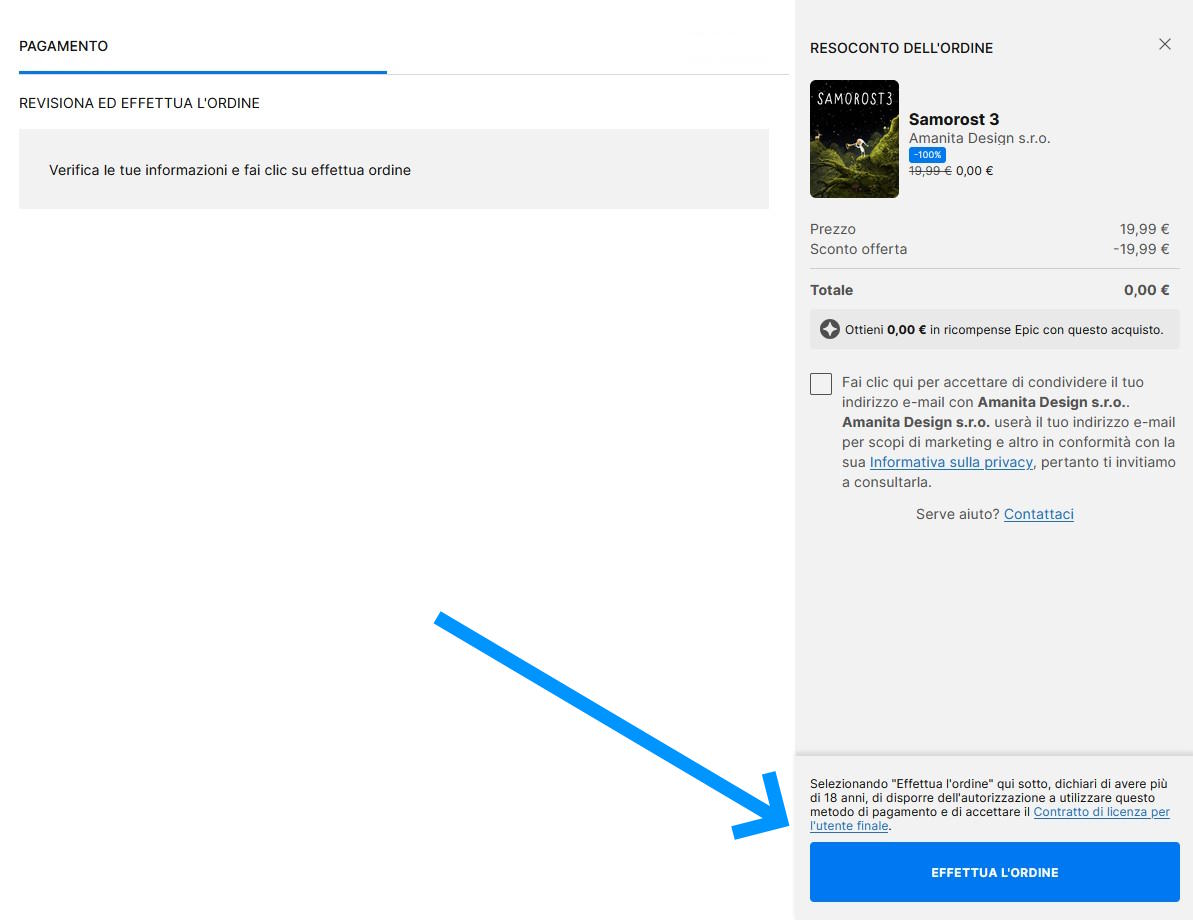Screen dimensions: 1193x920
Task: Click the -100% discount badge
Action: 927,155
